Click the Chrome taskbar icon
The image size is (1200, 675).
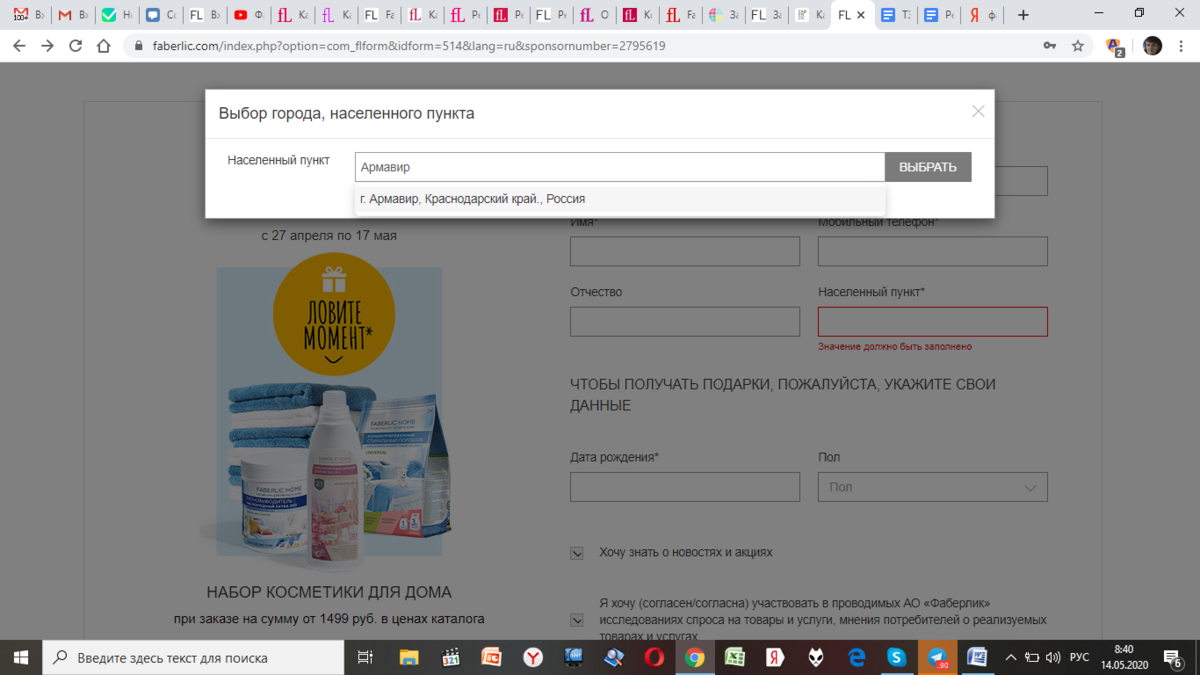[695, 657]
